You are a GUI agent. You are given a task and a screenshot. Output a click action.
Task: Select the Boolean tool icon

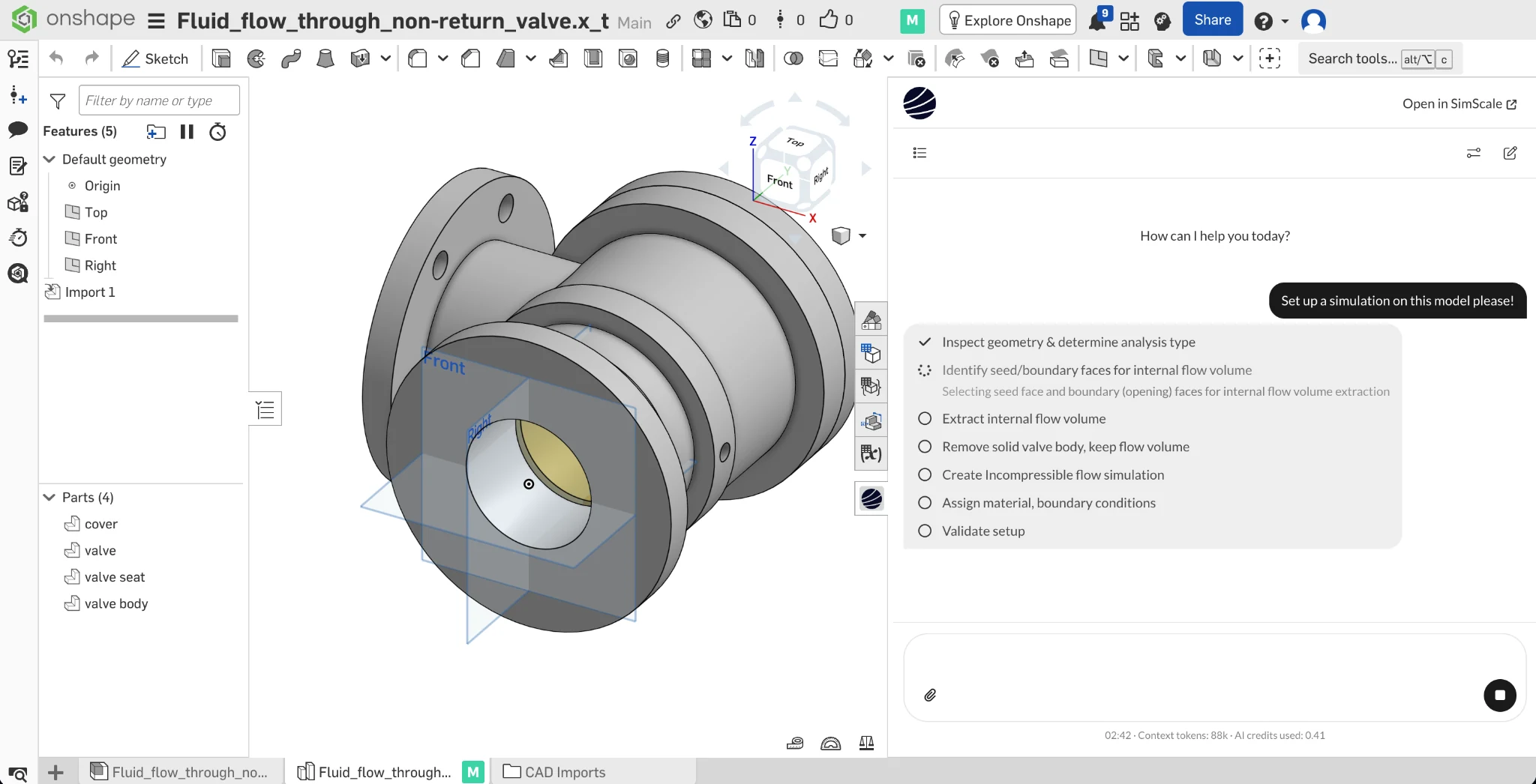[793, 58]
